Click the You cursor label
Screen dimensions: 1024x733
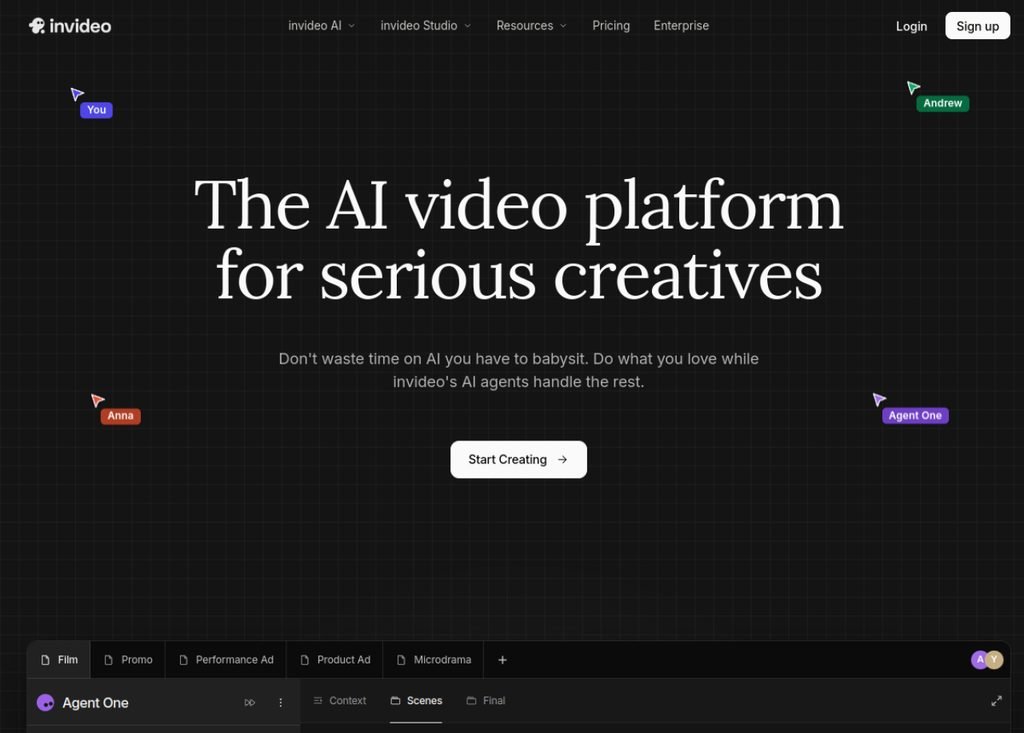click(96, 110)
